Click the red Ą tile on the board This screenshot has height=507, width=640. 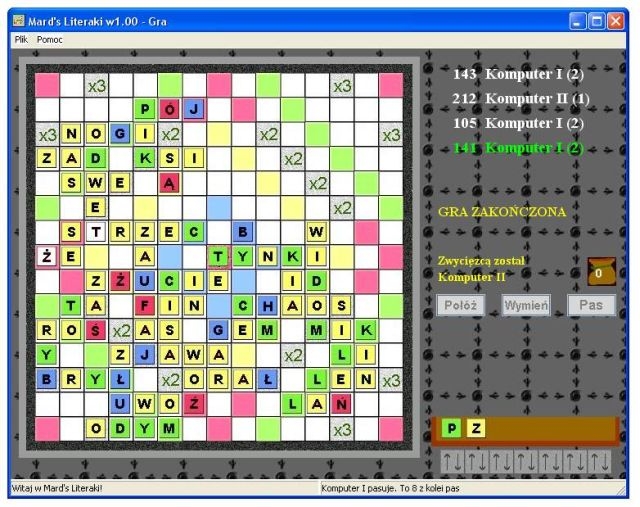tap(170, 183)
